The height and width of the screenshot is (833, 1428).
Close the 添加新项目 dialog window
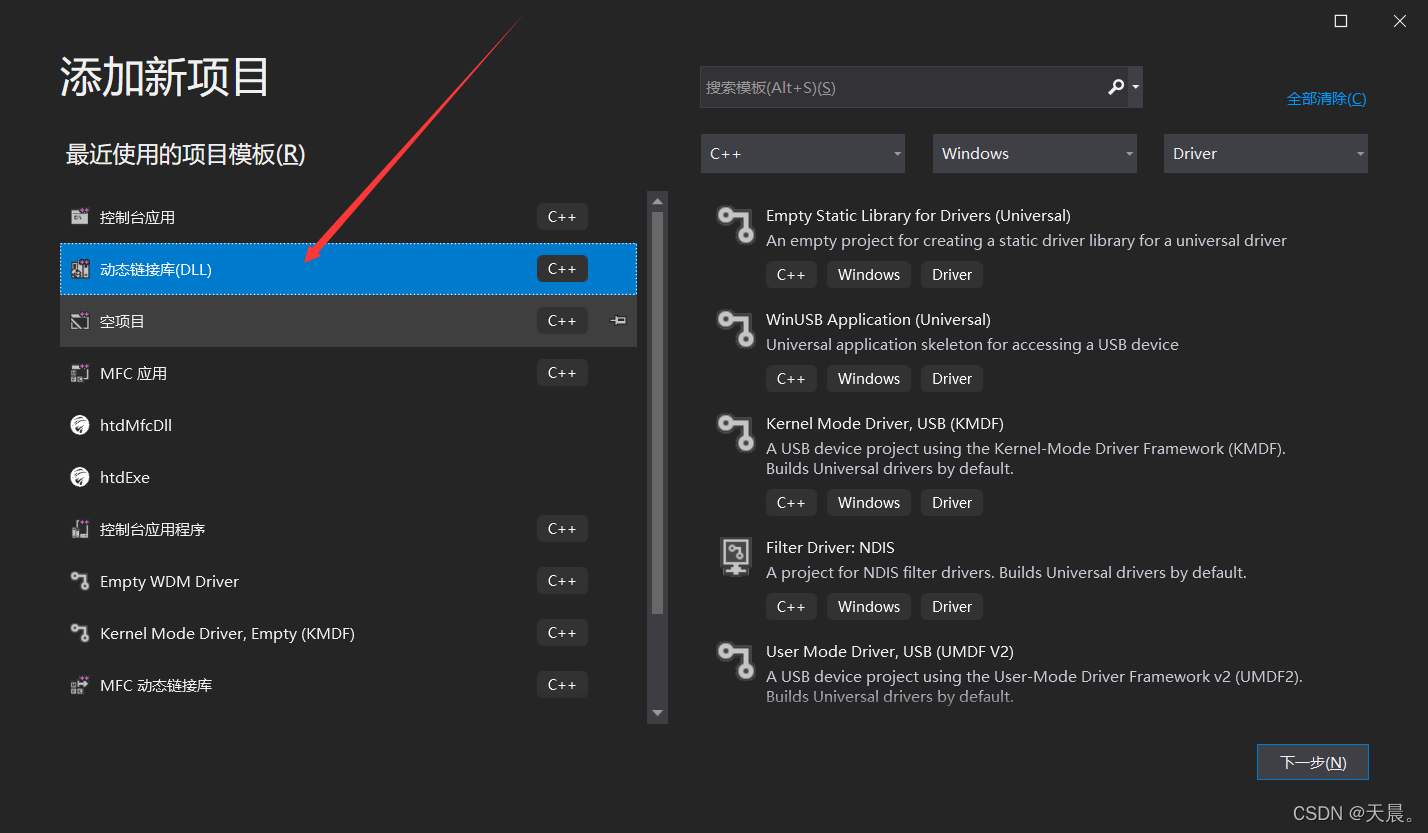(x=1400, y=21)
